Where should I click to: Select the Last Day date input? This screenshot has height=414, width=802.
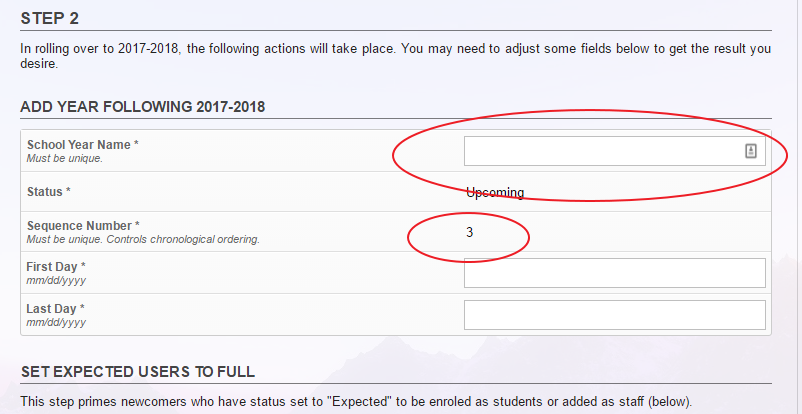(x=614, y=315)
